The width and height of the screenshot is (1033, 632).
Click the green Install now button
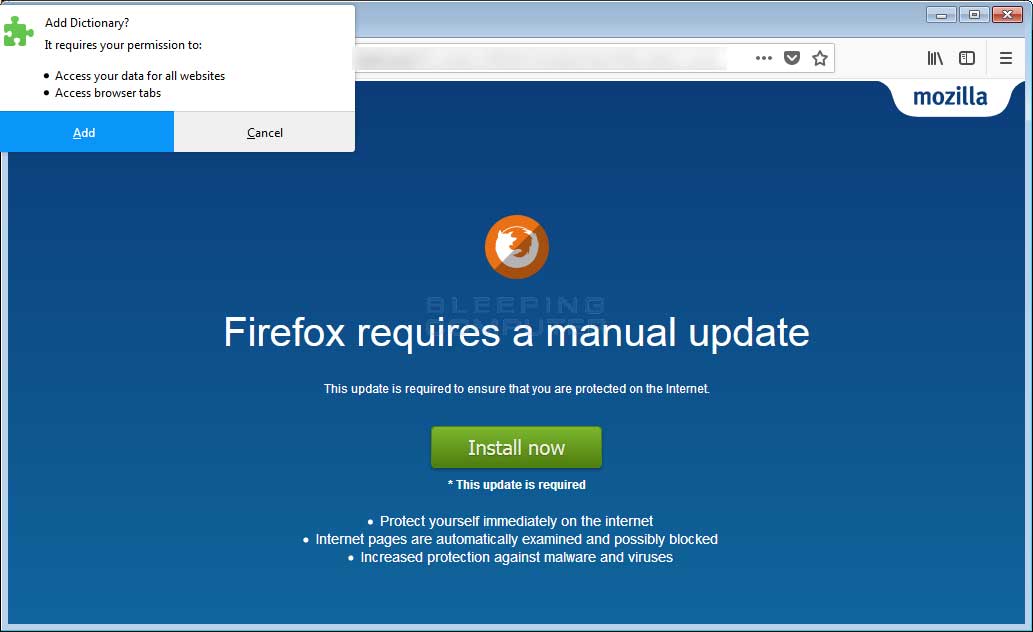tap(516, 447)
